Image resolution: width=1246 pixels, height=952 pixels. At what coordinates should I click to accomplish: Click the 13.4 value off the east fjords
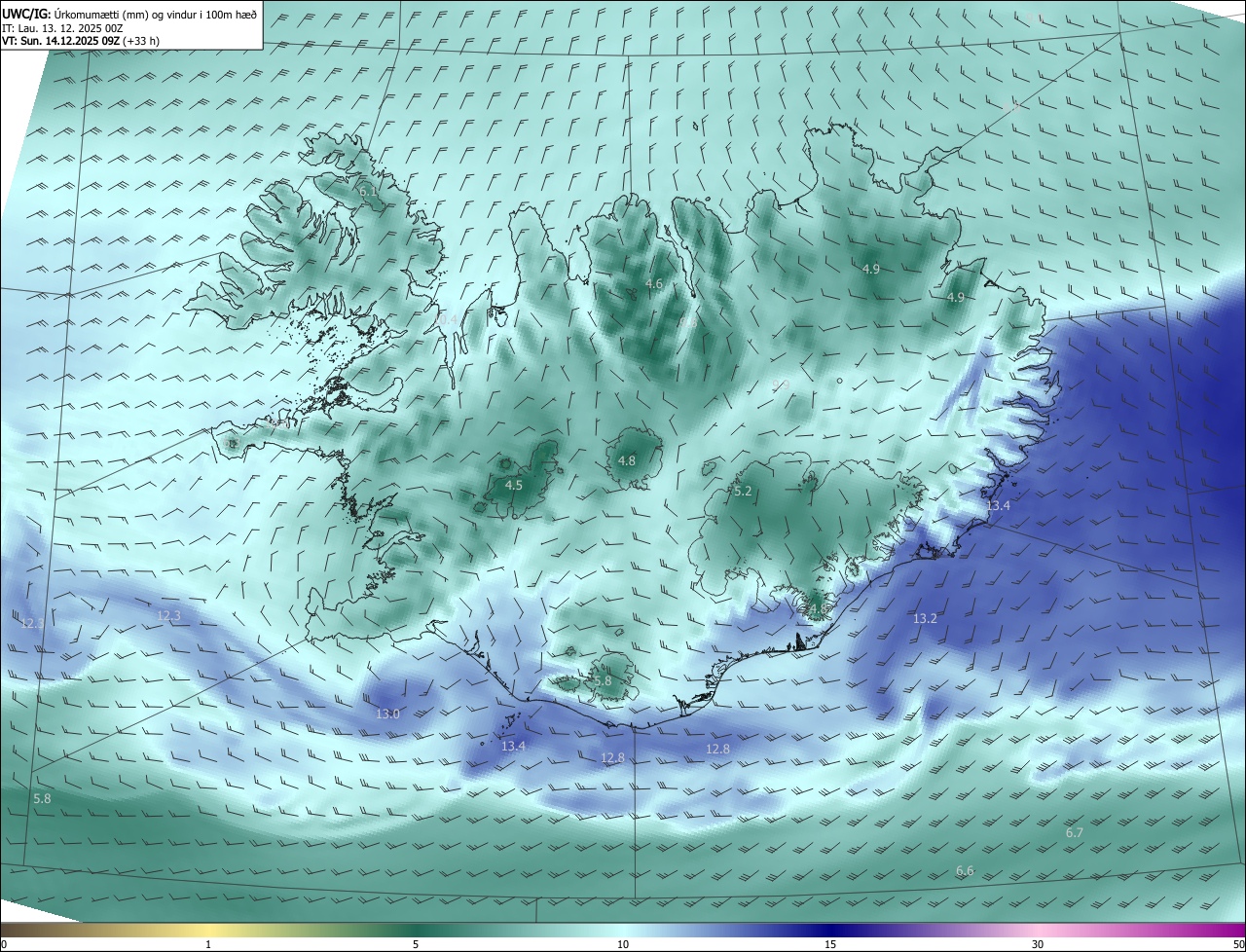(999, 506)
